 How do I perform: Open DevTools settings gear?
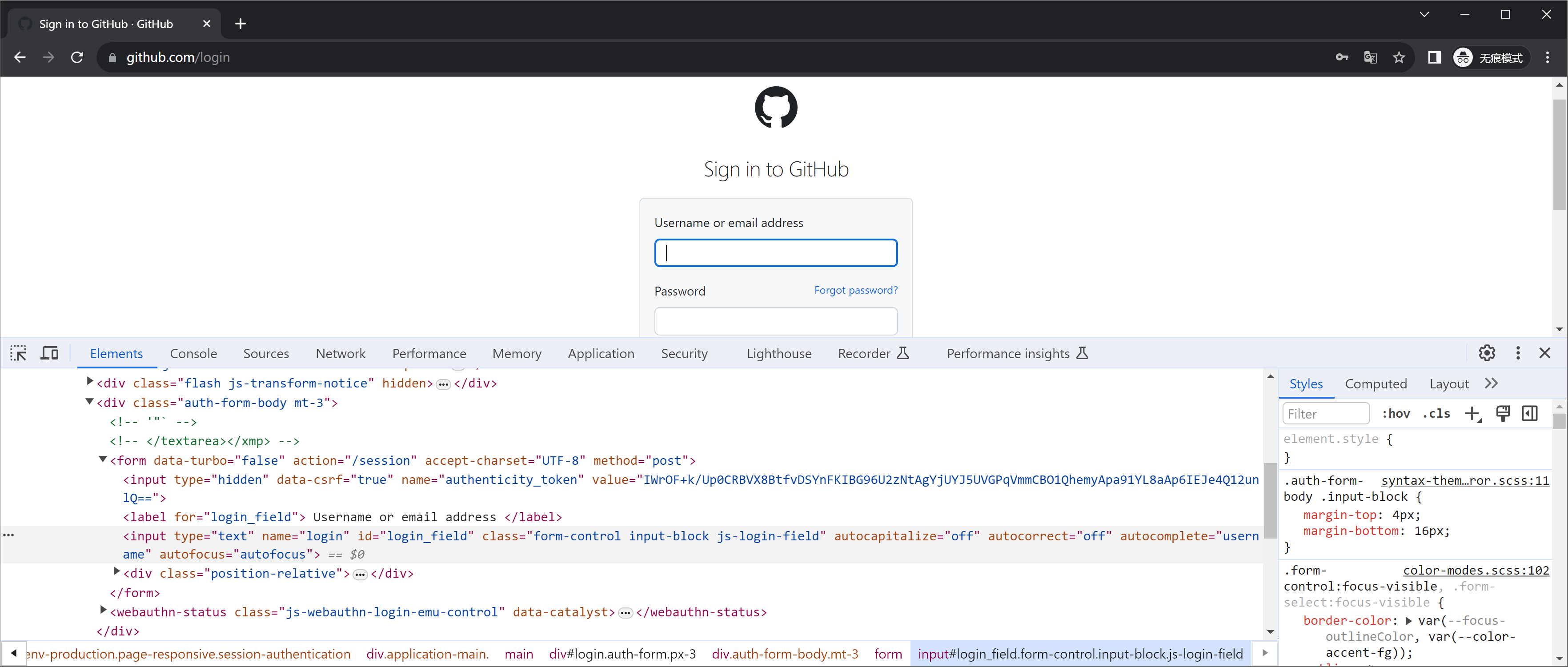tap(1487, 353)
